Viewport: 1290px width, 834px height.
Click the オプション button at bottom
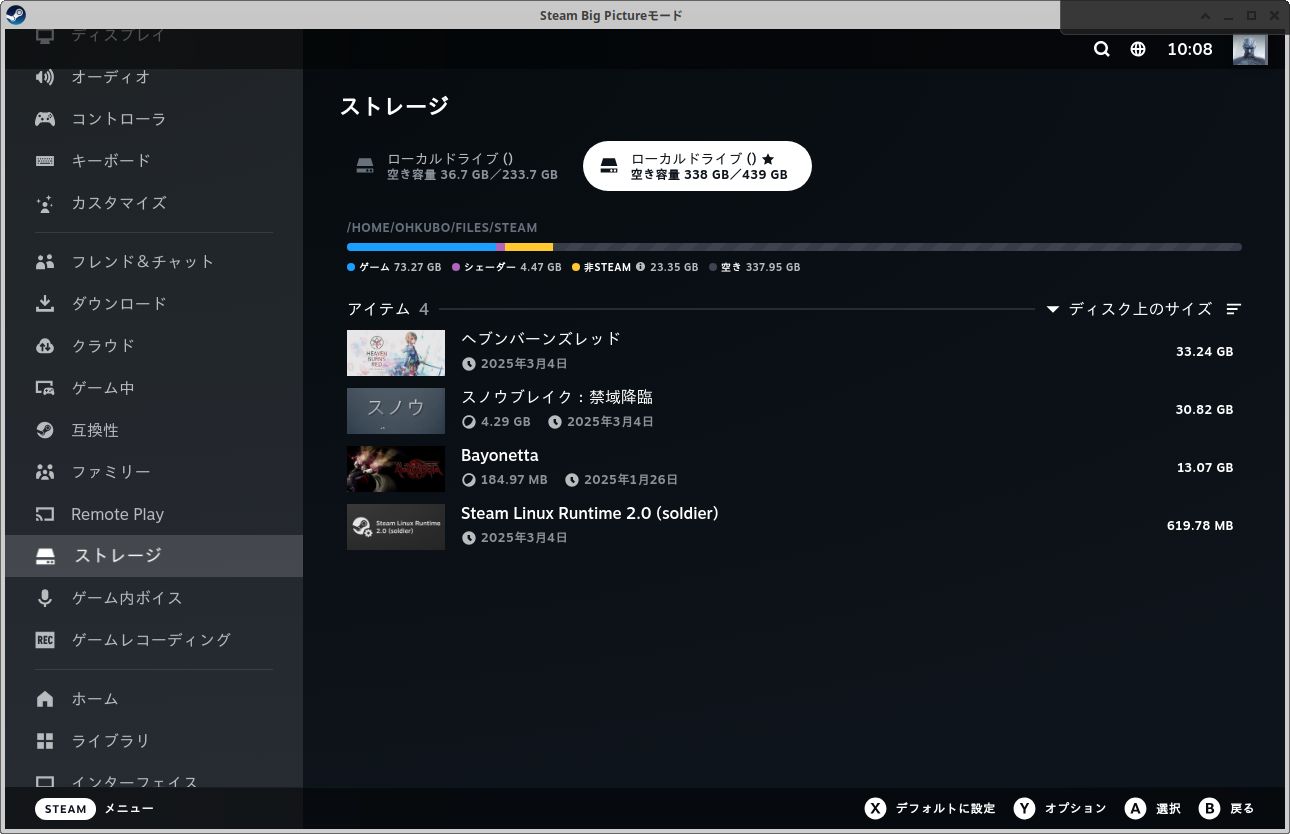[1060, 808]
